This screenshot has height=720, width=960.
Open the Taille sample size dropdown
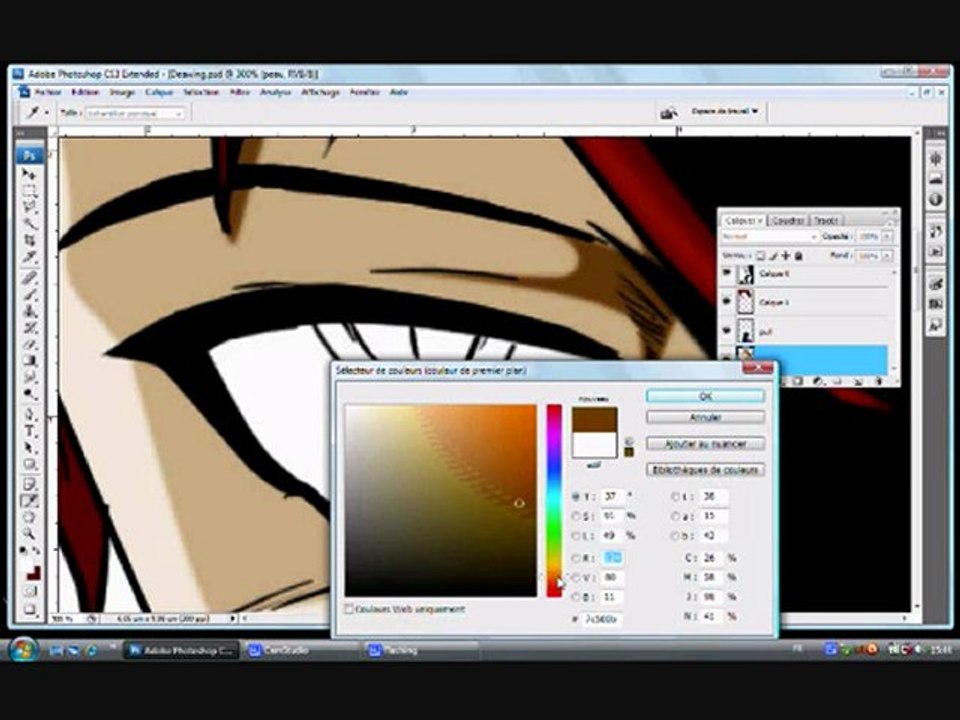tap(135, 113)
